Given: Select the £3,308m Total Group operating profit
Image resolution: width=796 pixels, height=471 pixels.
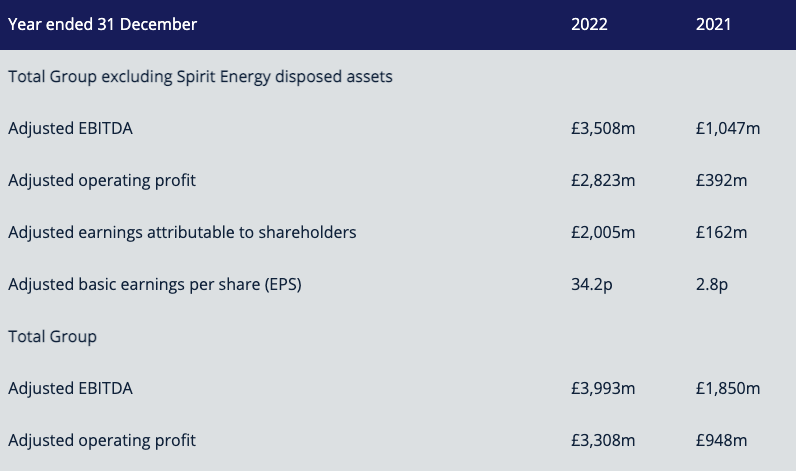Looking at the screenshot, I should [x=603, y=441].
